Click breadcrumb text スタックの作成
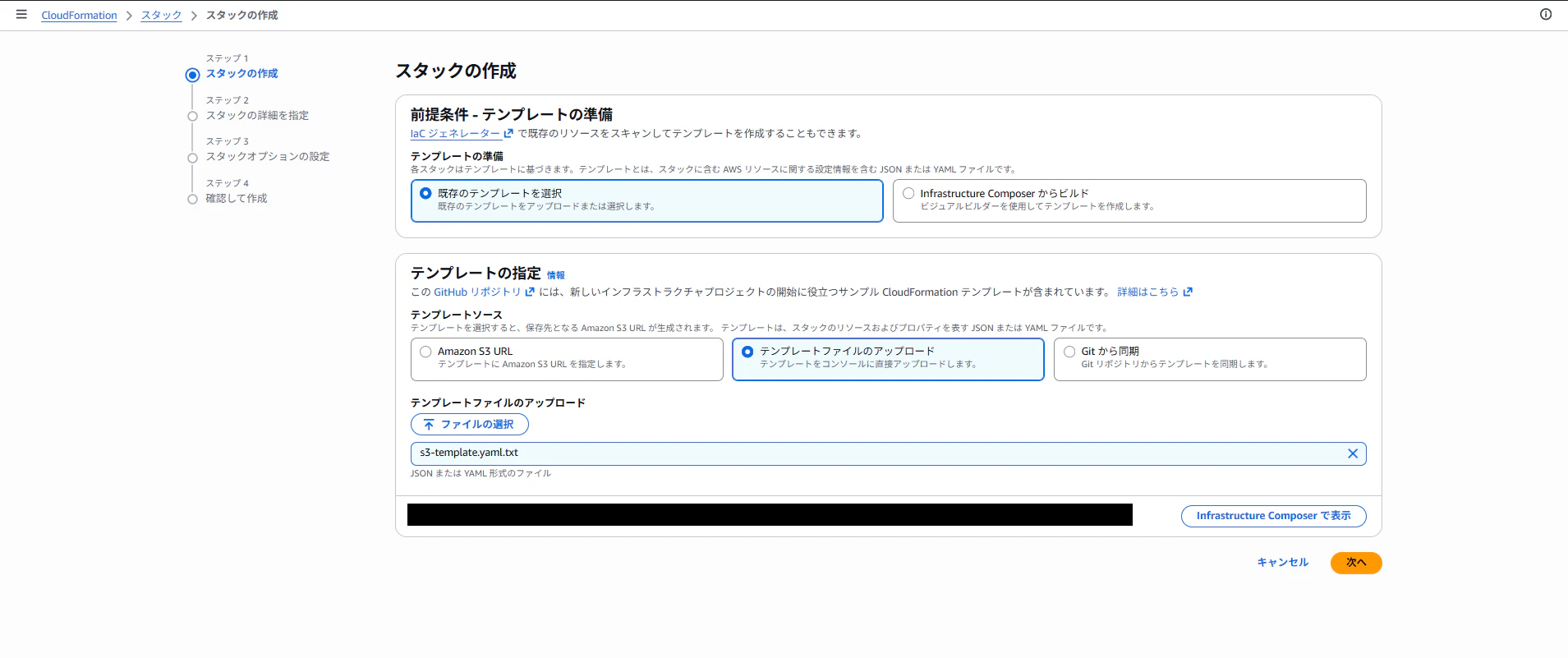The height and width of the screenshot is (658, 1568). click(241, 16)
